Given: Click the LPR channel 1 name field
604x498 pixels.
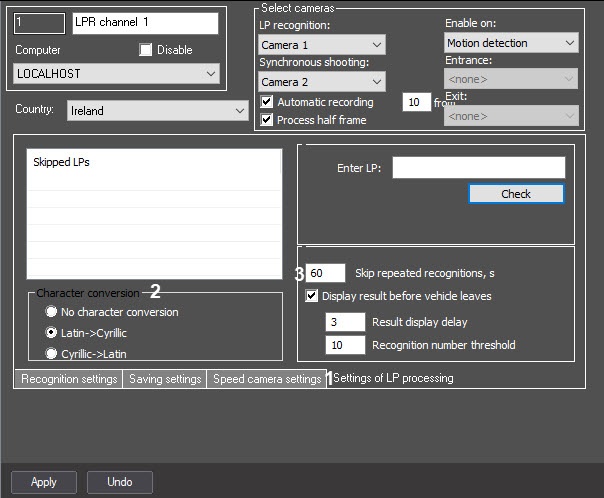Looking at the screenshot, I should 145,23.
